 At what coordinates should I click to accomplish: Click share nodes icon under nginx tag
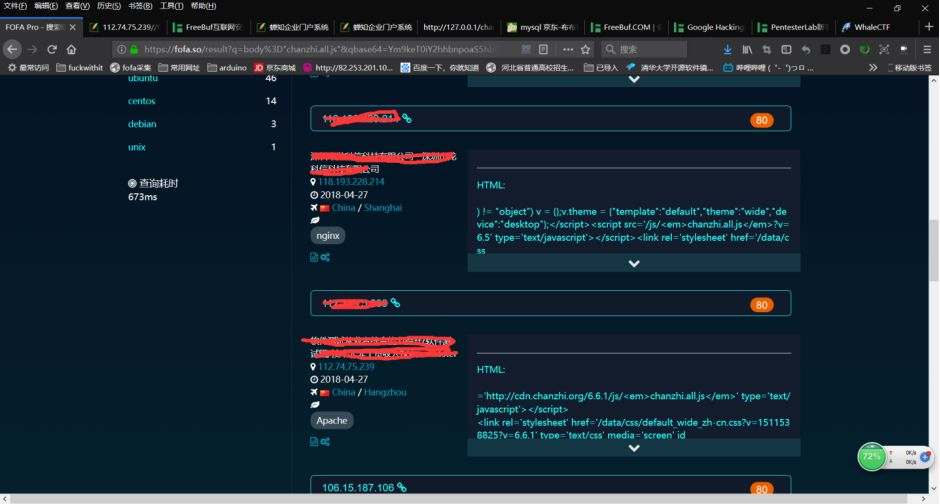click(x=325, y=257)
